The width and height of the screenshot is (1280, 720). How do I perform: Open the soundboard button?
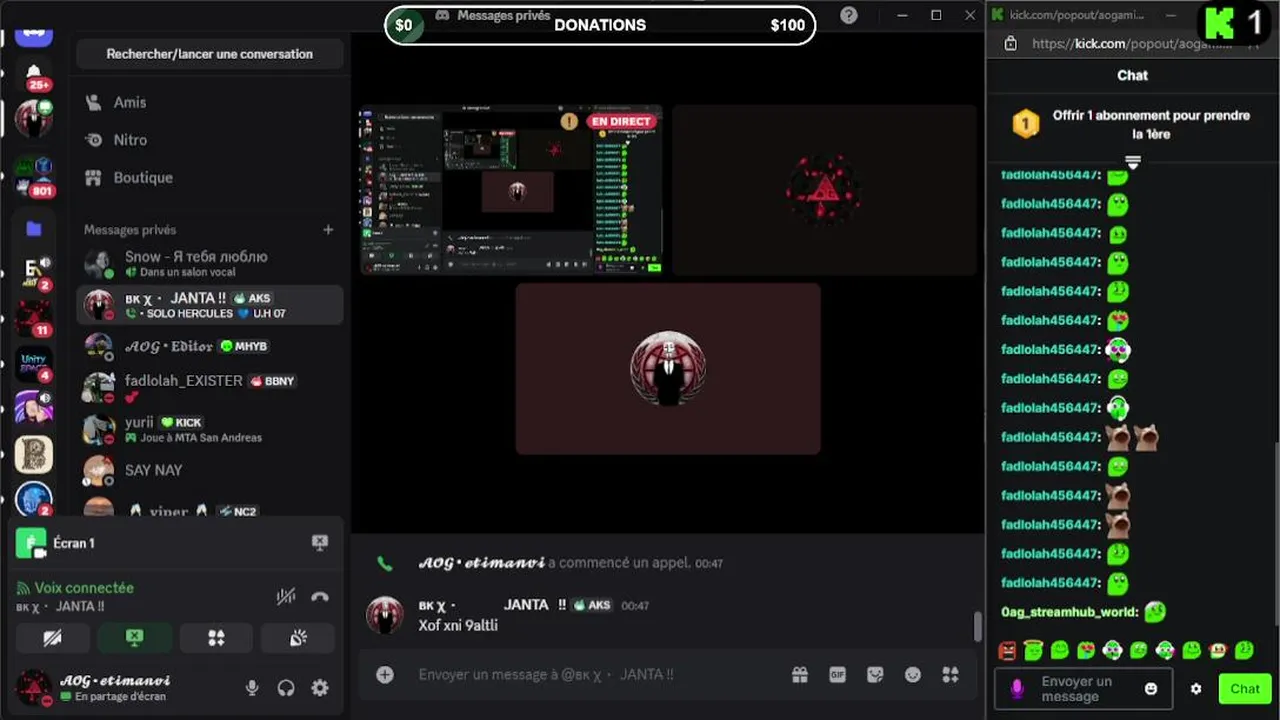[x=298, y=638]
